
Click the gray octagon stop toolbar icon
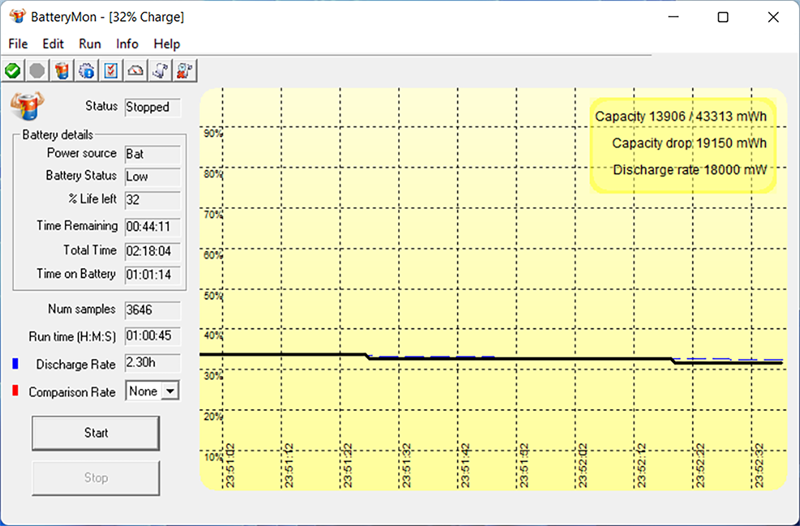pos(37,70)
